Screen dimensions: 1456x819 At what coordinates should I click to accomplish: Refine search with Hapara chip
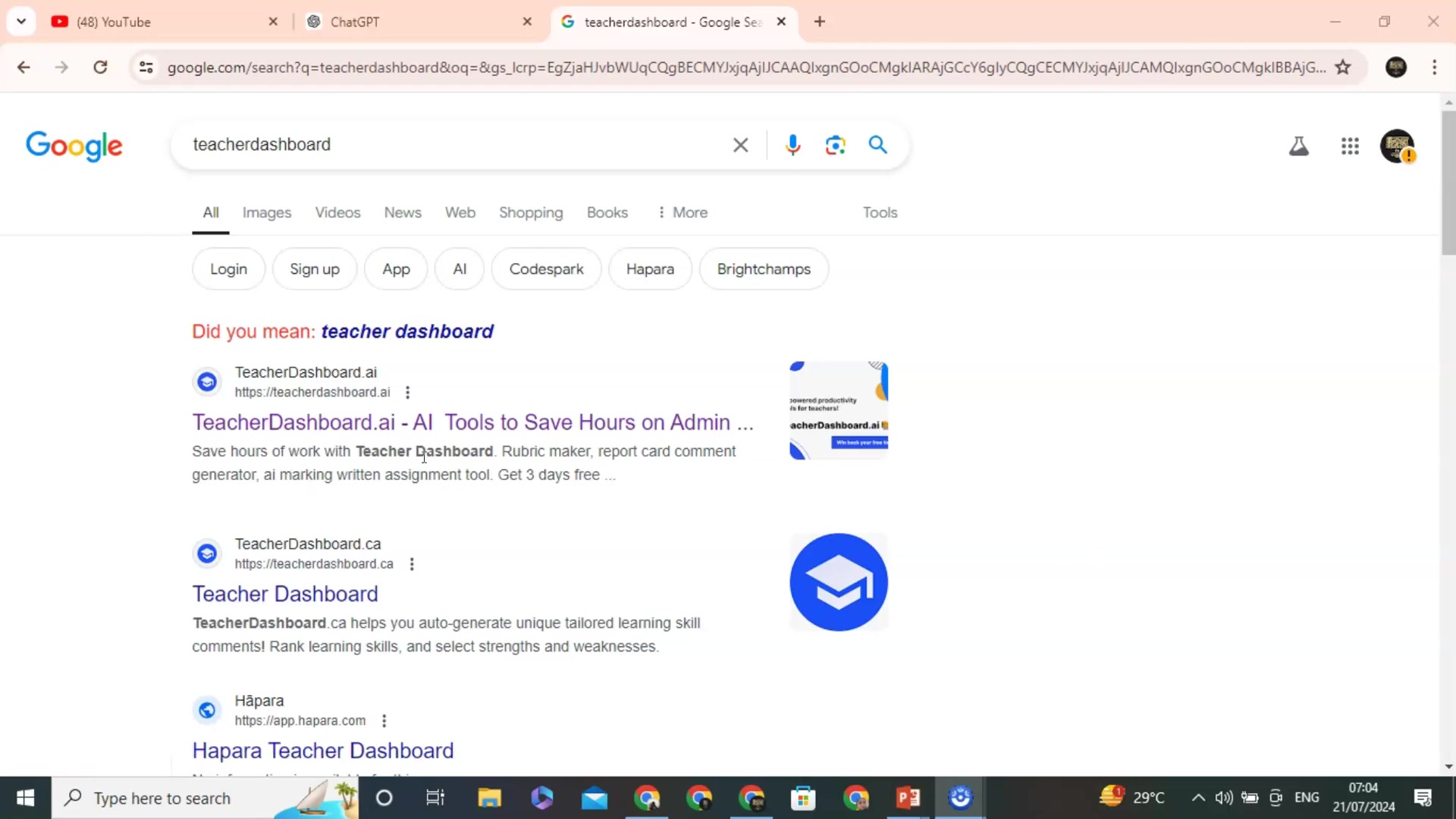click(650, 269)
